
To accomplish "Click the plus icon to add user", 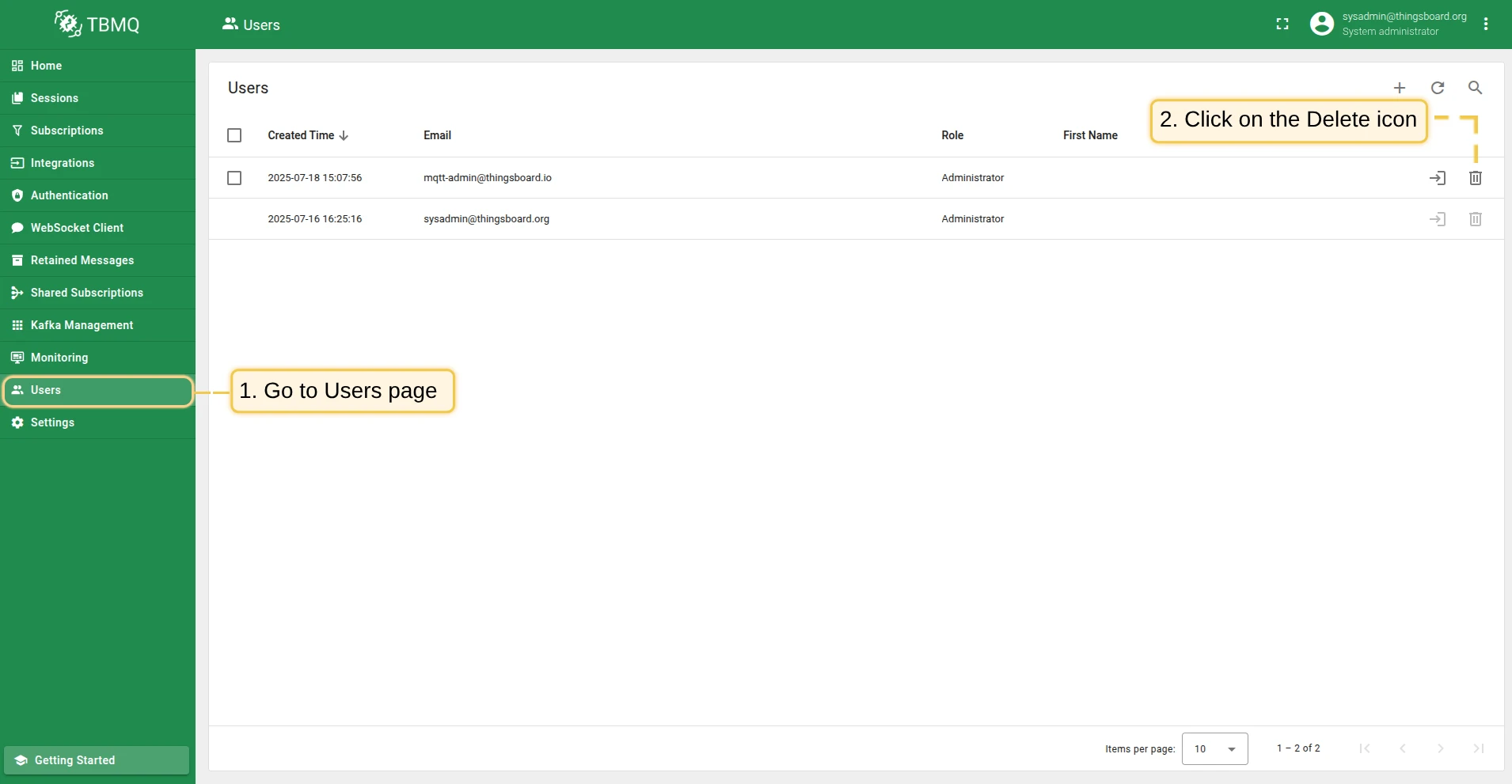I will (1400, 88).
